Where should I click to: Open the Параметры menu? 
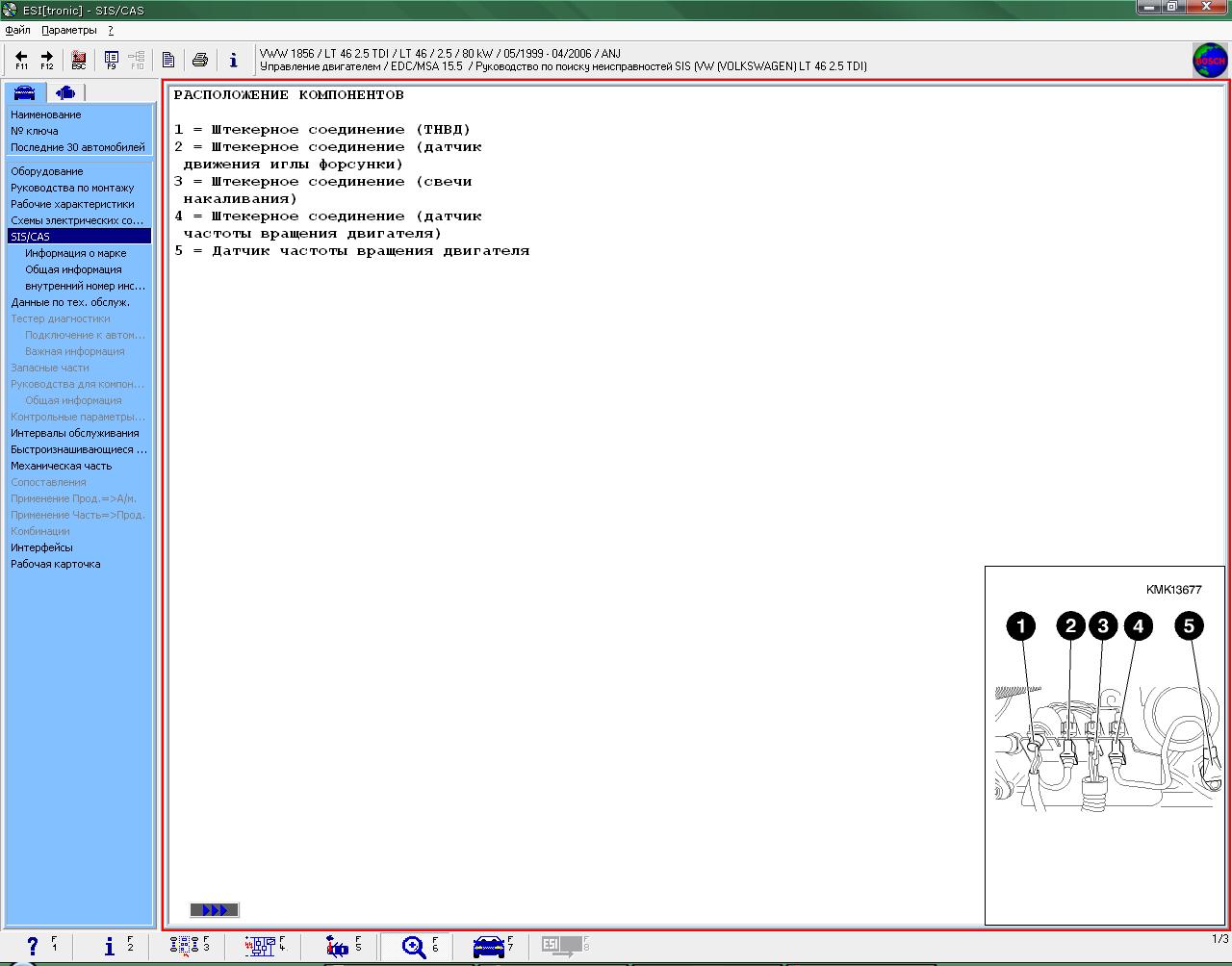coord(68,30)
